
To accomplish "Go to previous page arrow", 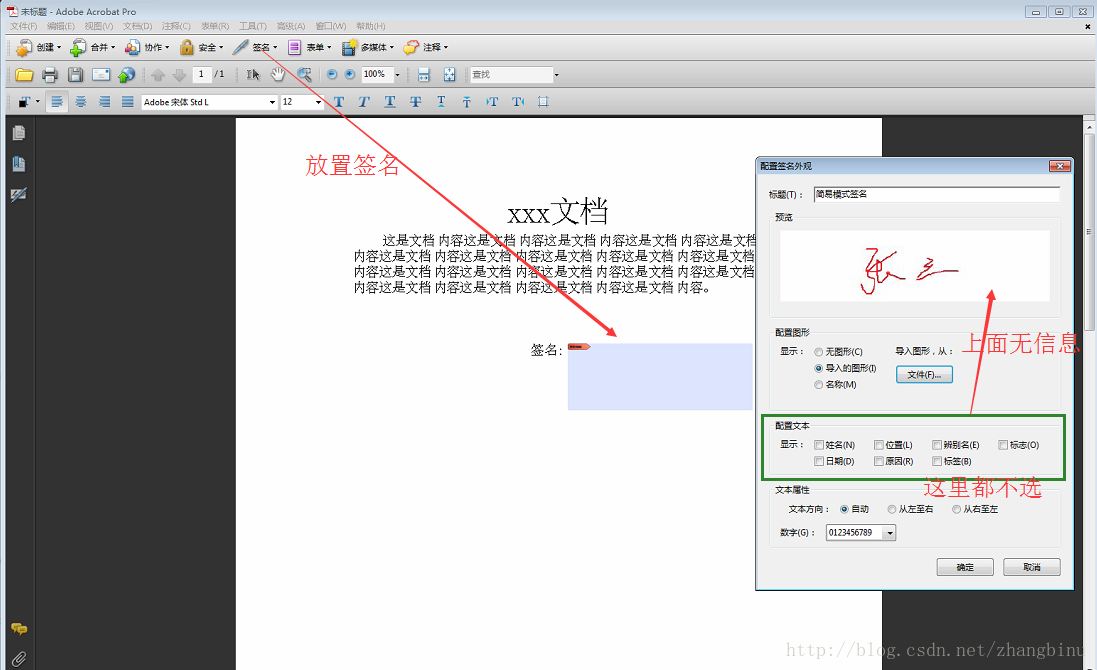I will coord(158,74).
